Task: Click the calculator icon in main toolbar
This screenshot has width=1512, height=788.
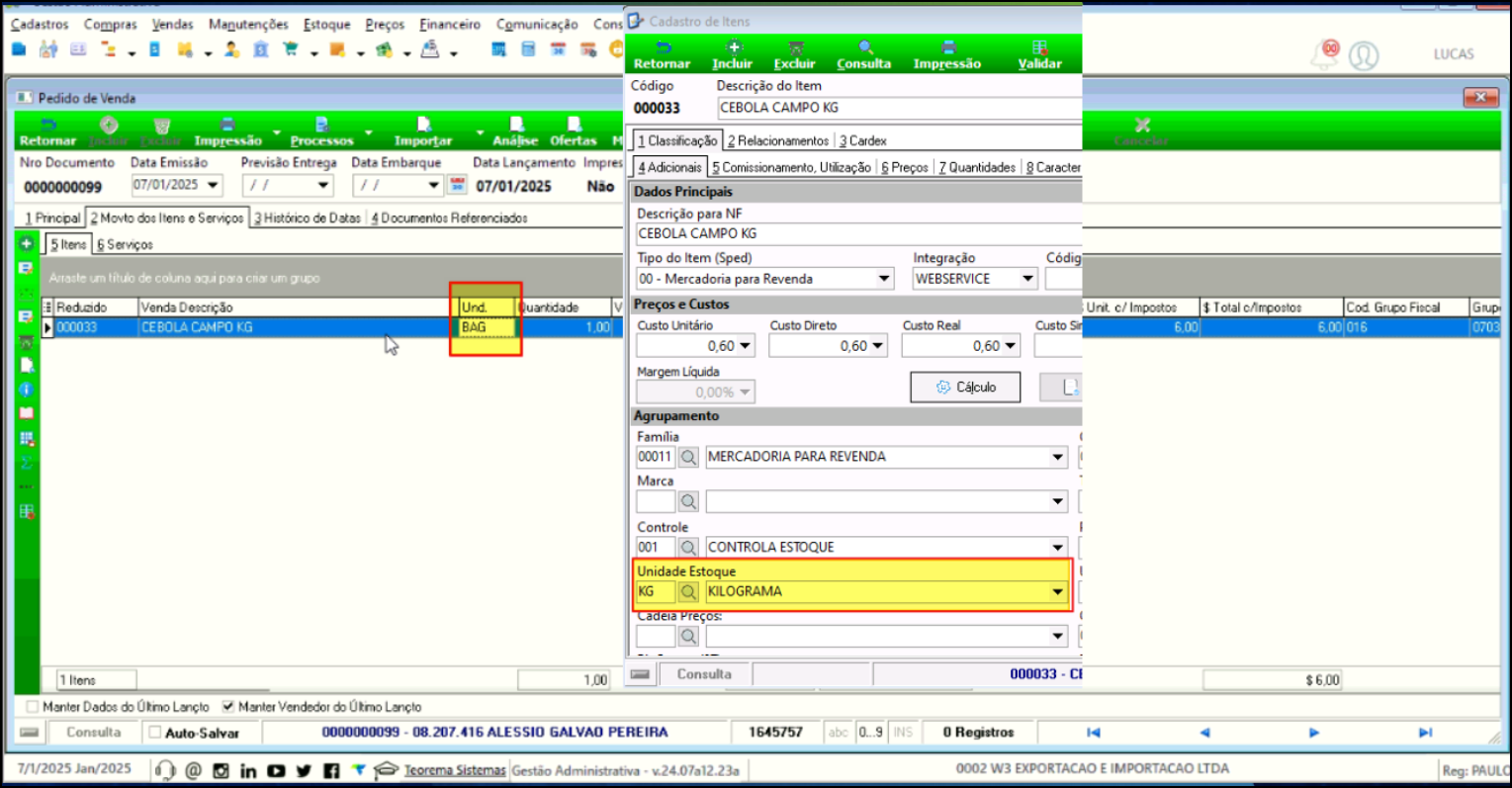Action: (528, 48)
